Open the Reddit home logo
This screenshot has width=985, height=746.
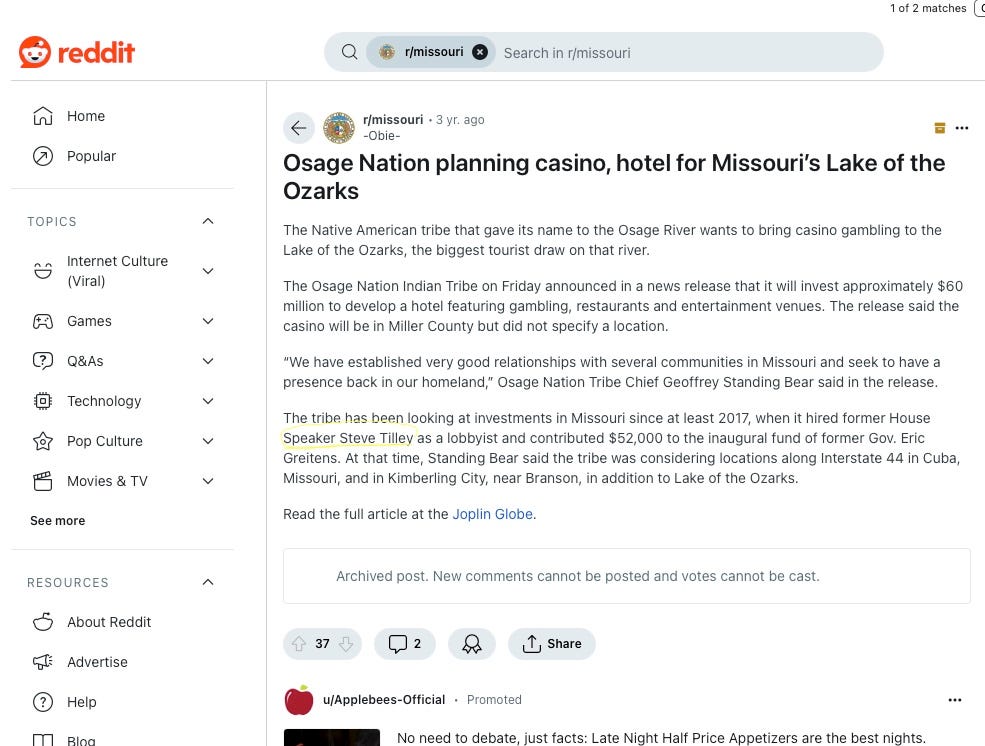click(77, 52)
